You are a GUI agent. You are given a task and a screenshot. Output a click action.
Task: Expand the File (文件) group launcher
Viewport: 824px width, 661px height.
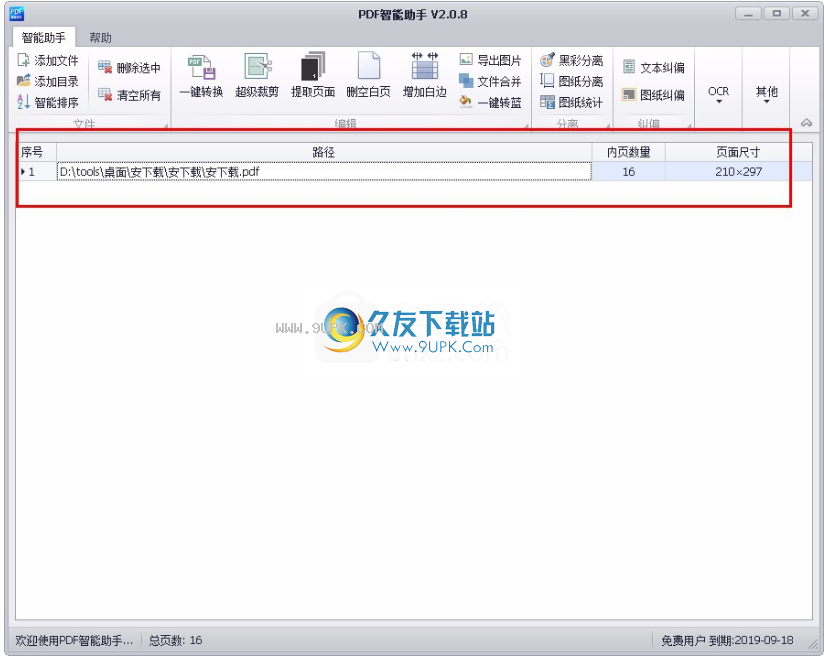166,126
